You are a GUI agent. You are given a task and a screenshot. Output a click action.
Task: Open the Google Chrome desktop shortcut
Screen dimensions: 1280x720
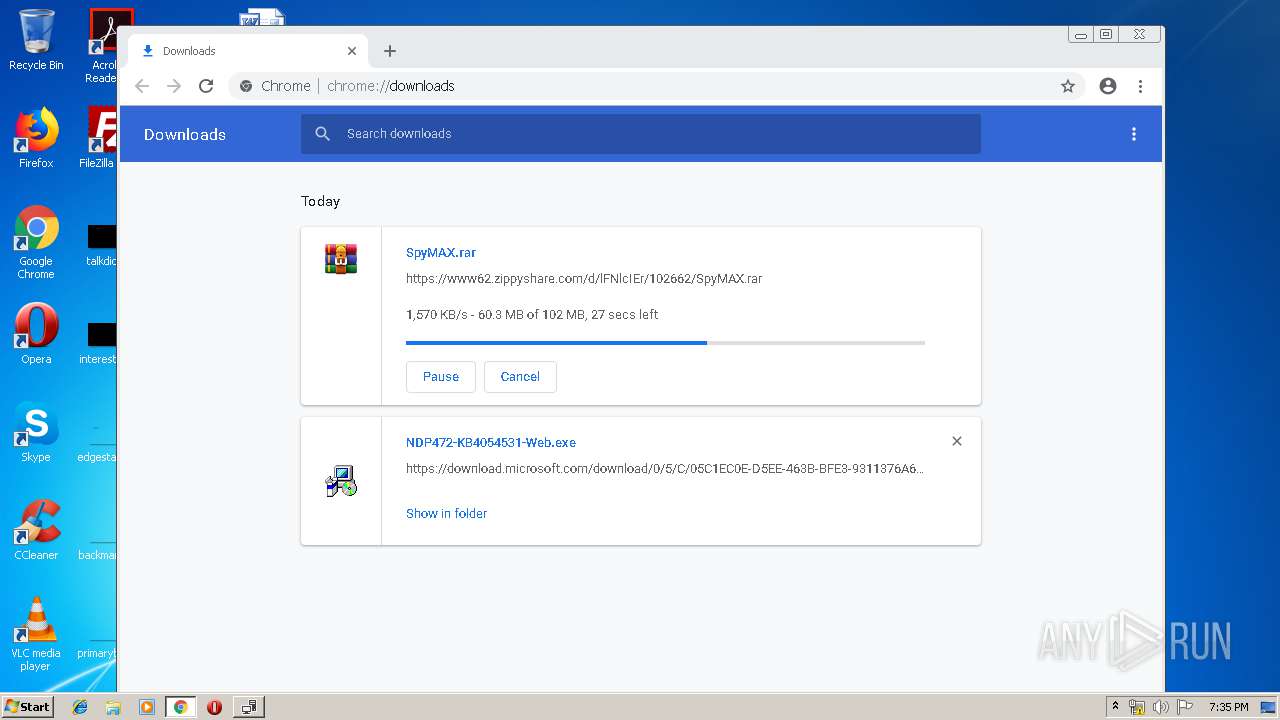36,242
